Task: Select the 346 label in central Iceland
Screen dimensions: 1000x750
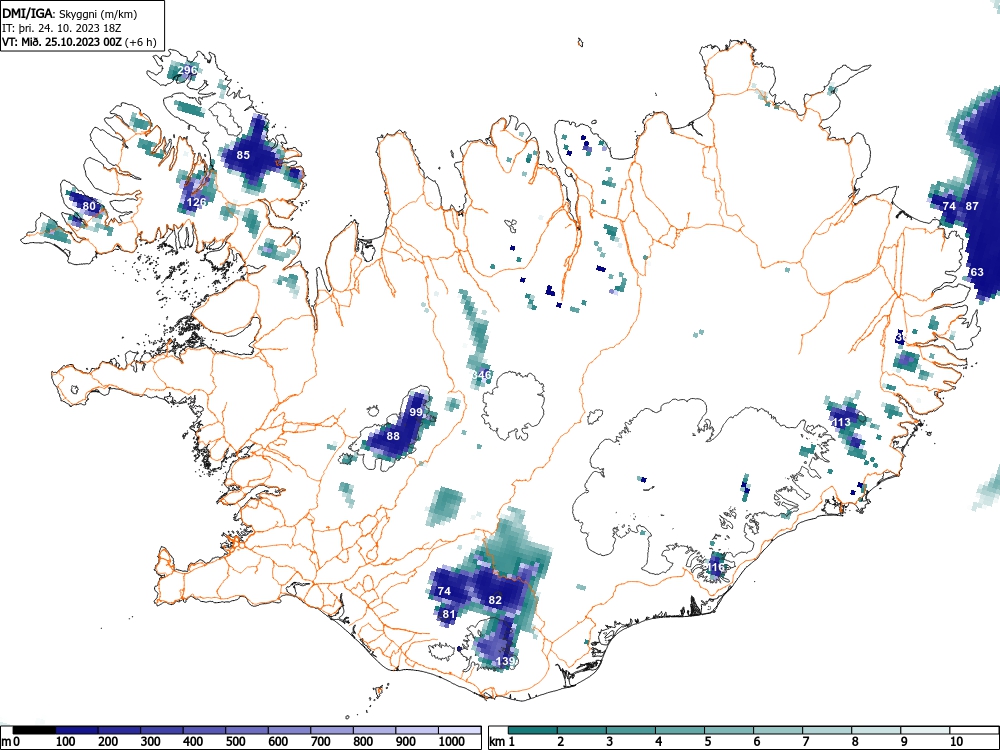Action: tap(482, 375)
